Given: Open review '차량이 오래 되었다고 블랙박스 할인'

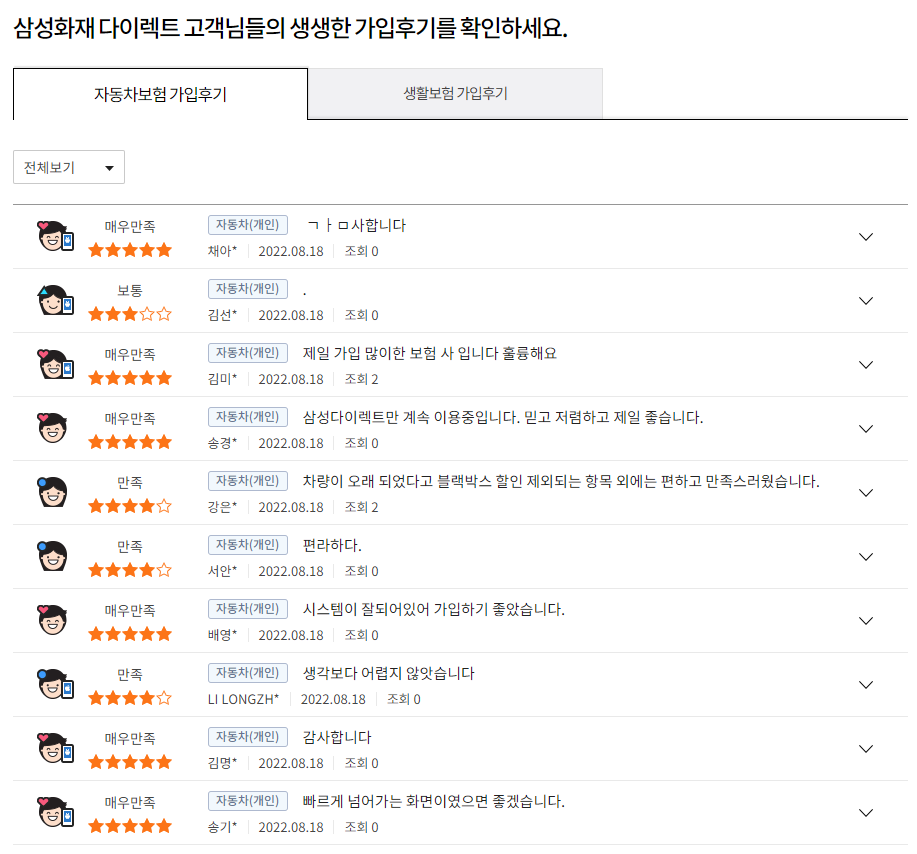Looking at the screenshot, I should click(561, 481).
